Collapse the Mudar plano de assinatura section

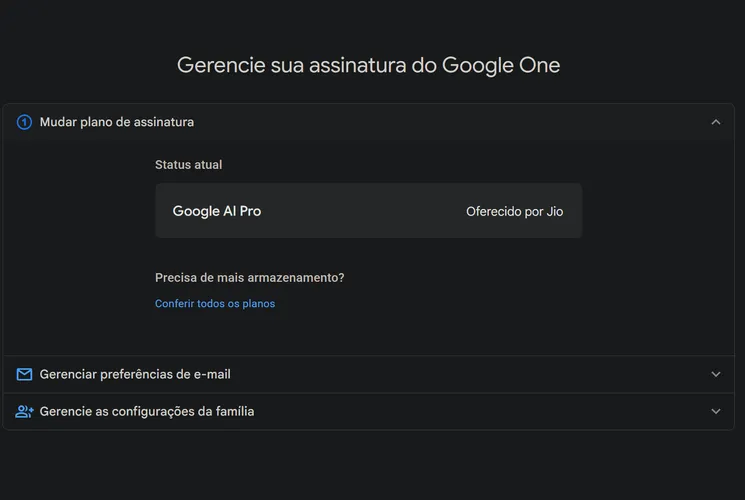(716, 122)
